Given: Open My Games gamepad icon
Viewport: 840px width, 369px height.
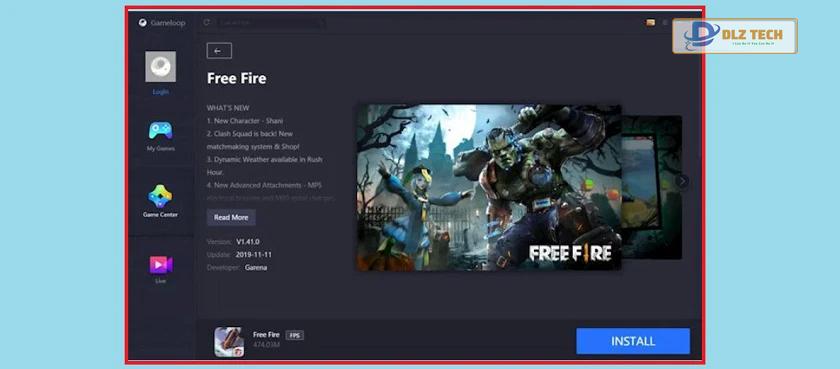Looking at the screenshot, I should (x=161, y=130).
